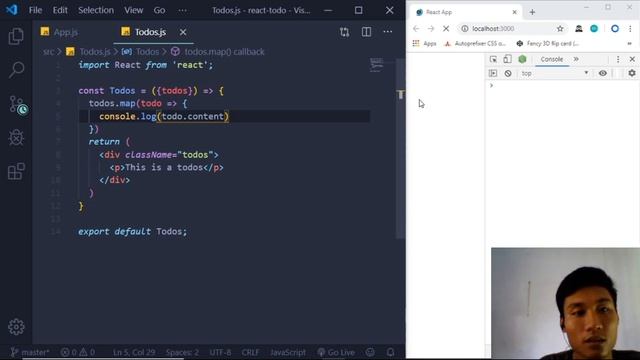Click Ln 5, Col 29 cursor position
This screenshot has height=360, width=640.
coord(134,352)
